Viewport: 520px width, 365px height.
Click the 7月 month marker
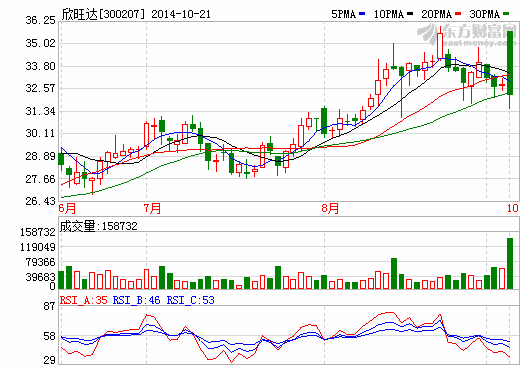point(153,209)
